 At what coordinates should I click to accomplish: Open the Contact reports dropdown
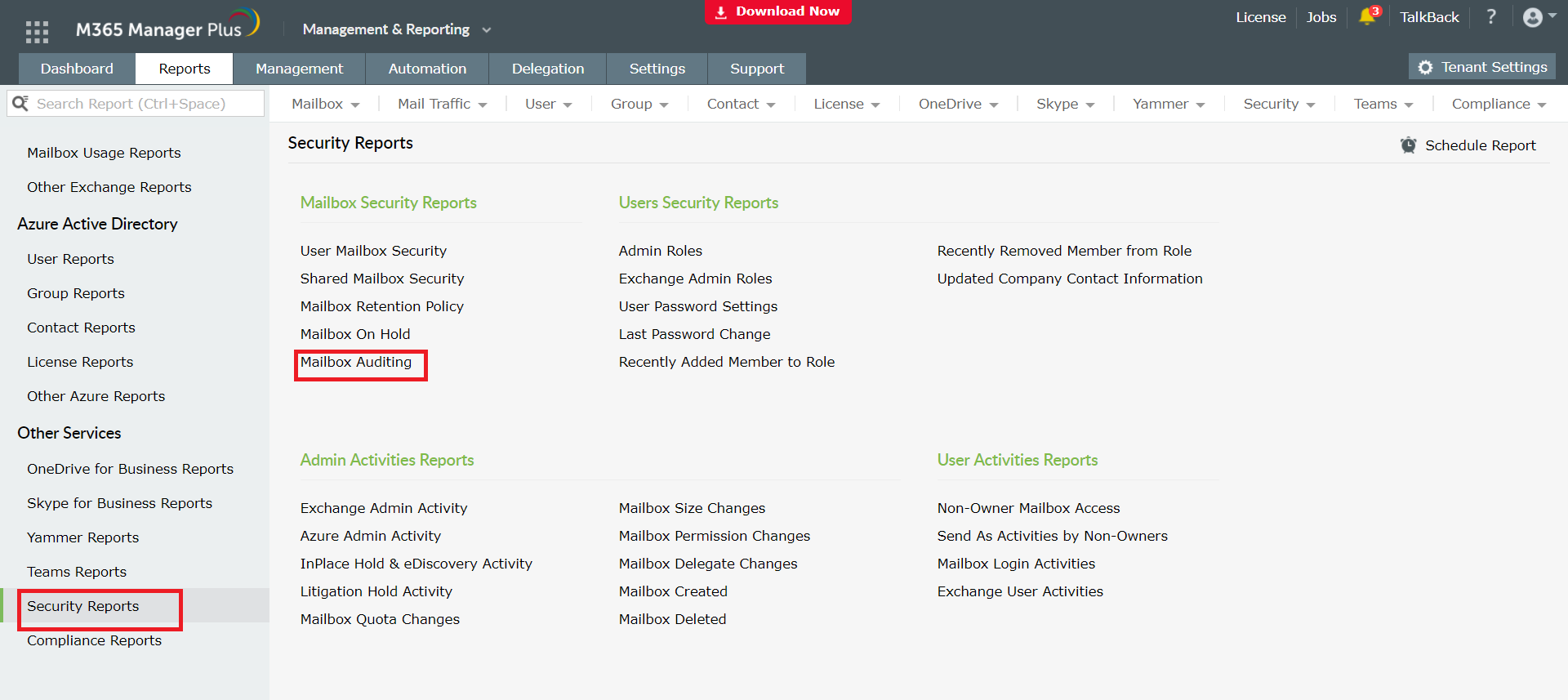pyautogui.click(x=742, y=104)
